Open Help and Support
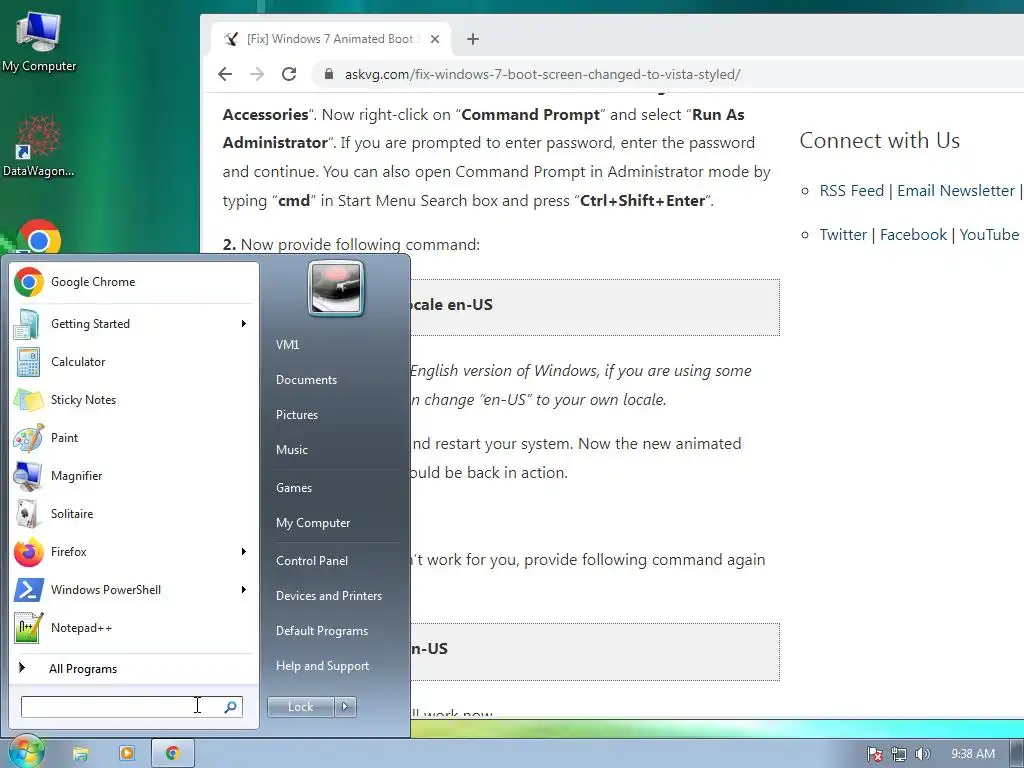The image size is (1024, 768). (323, 666)
